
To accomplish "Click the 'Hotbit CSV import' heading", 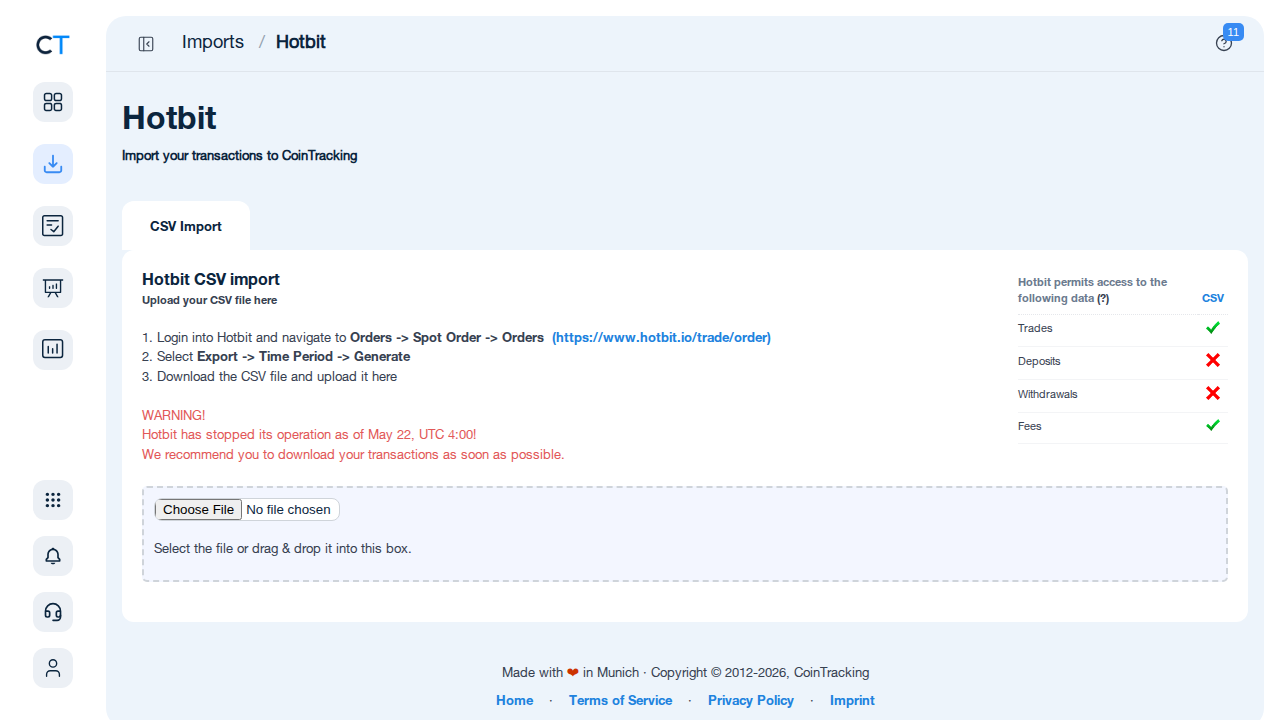I will (211, 280).
